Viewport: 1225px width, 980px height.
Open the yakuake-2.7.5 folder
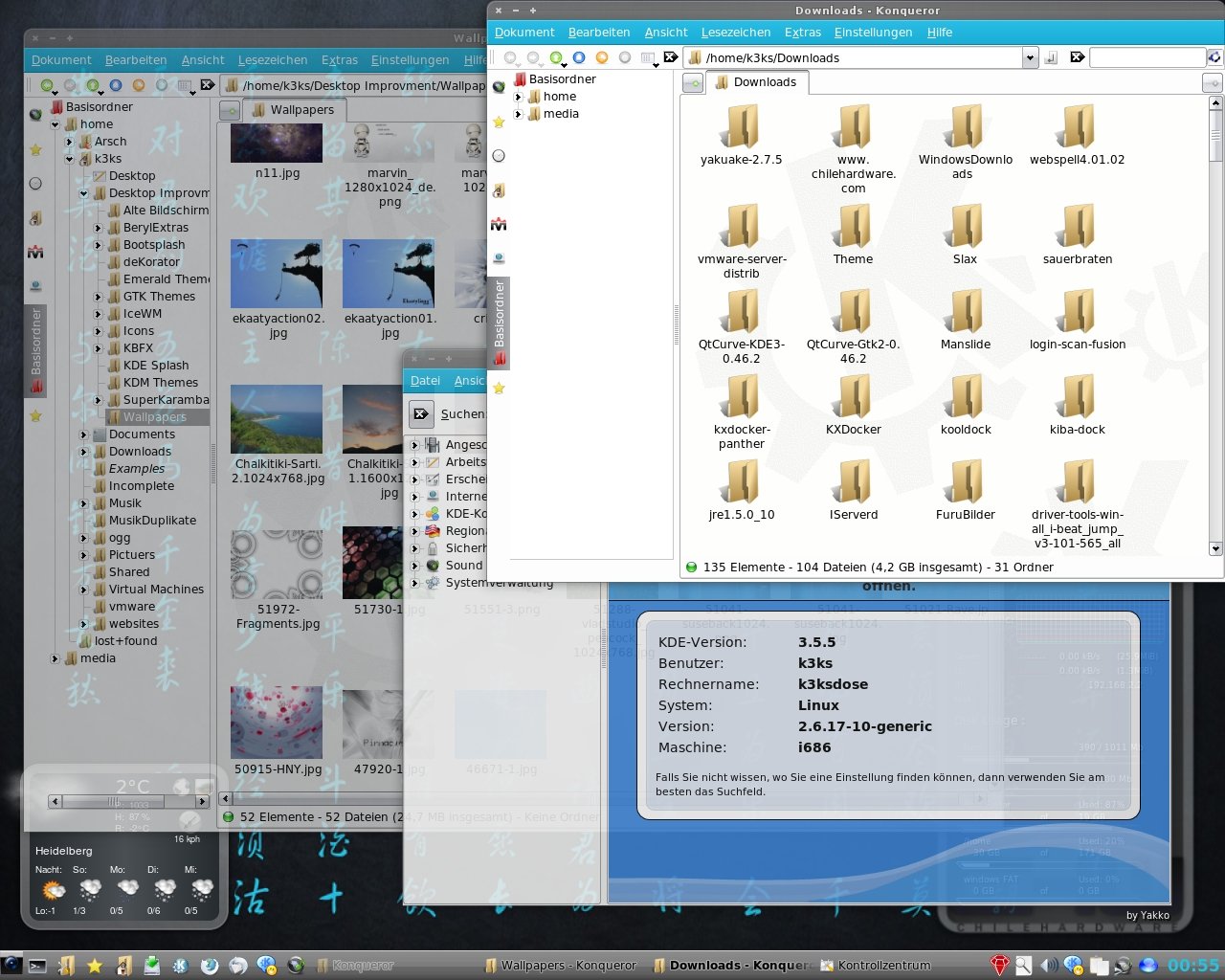742,136
